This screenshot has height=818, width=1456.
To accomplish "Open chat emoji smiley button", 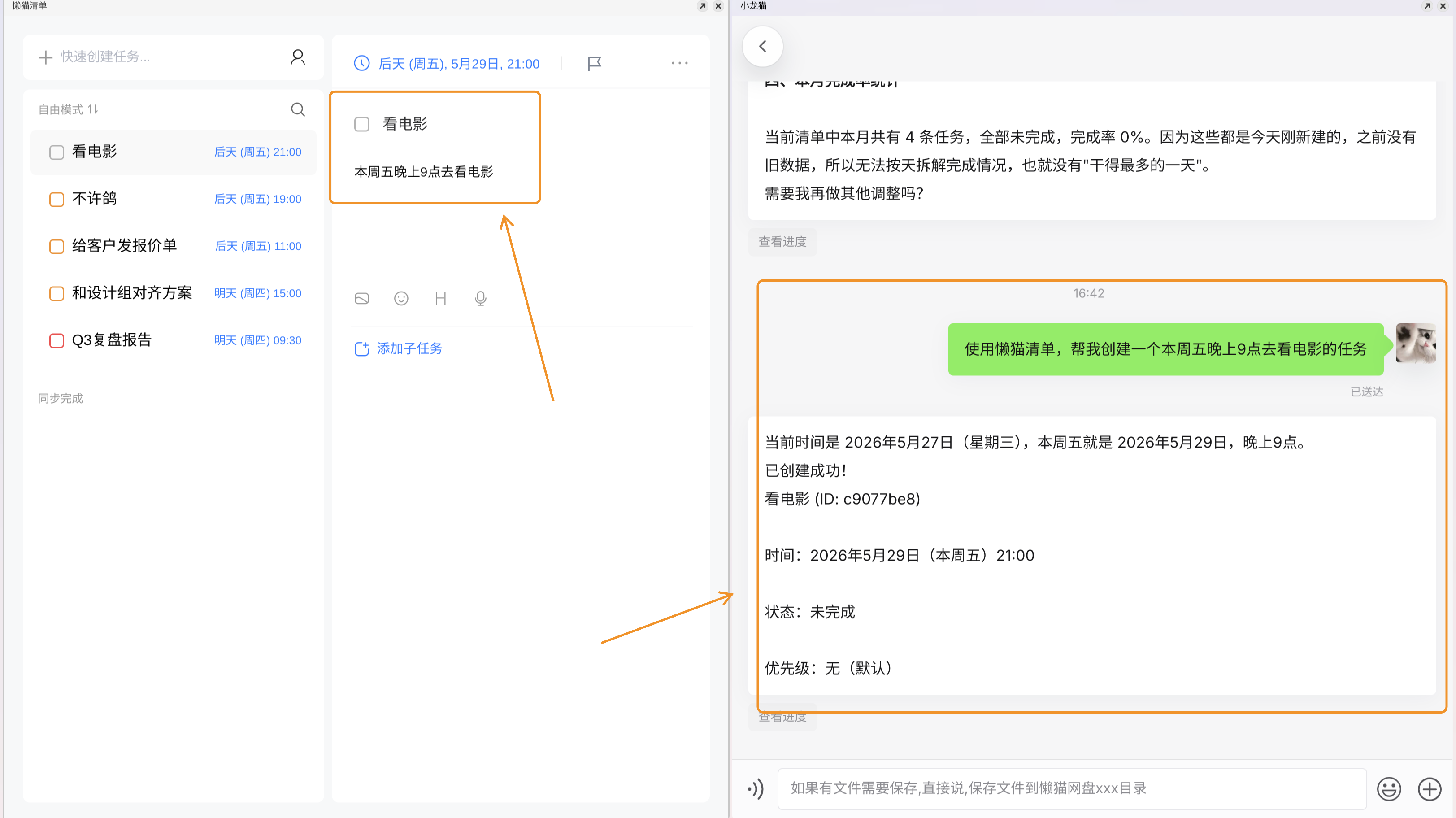I will (x=1389, y=788).
